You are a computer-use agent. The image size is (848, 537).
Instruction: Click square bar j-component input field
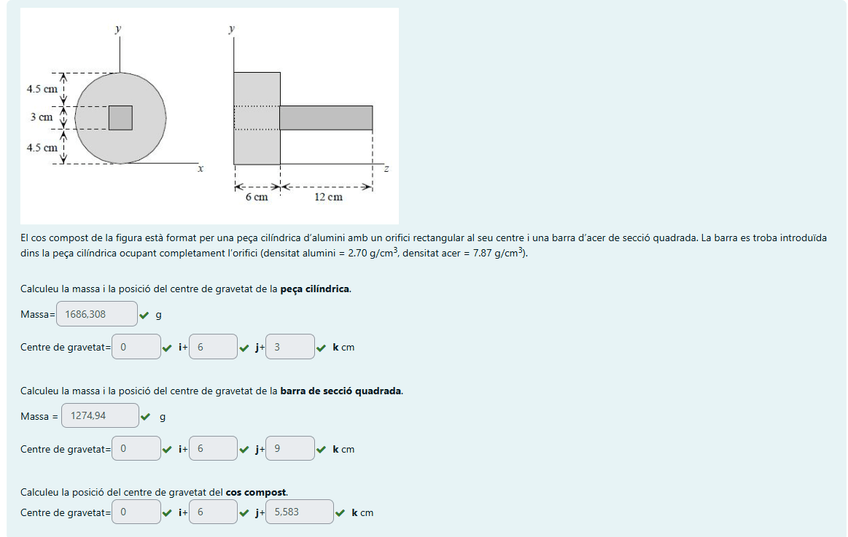point(212,450)
